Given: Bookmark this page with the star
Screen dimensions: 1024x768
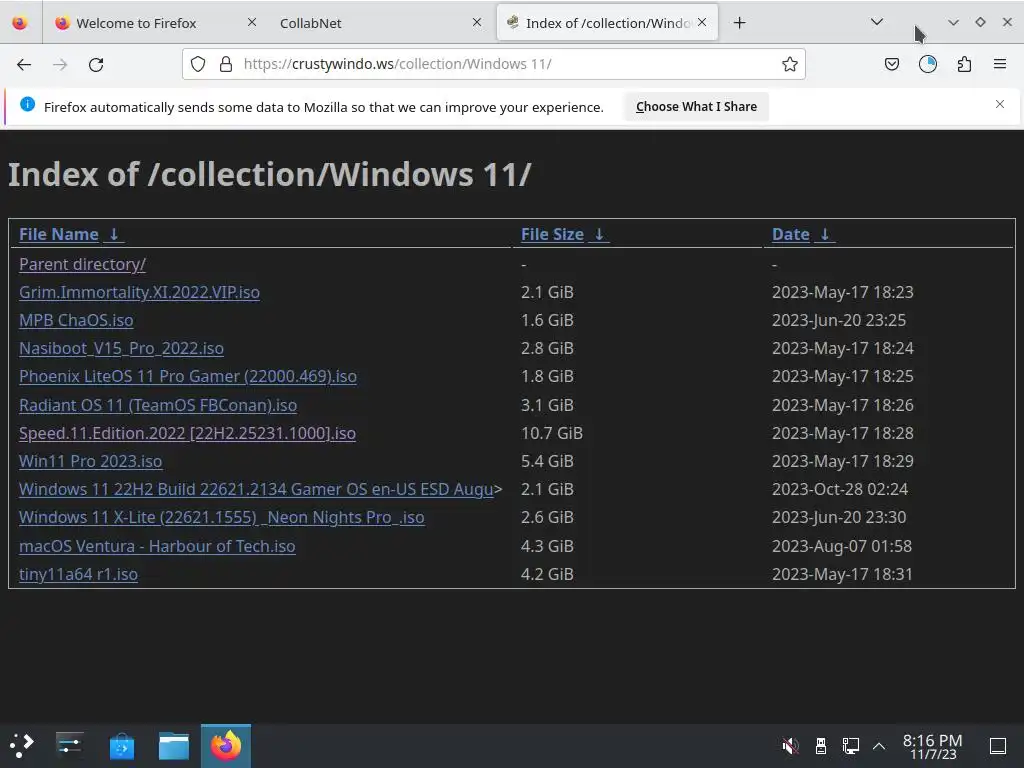Looking at the screenshot, I should point(790,64).
